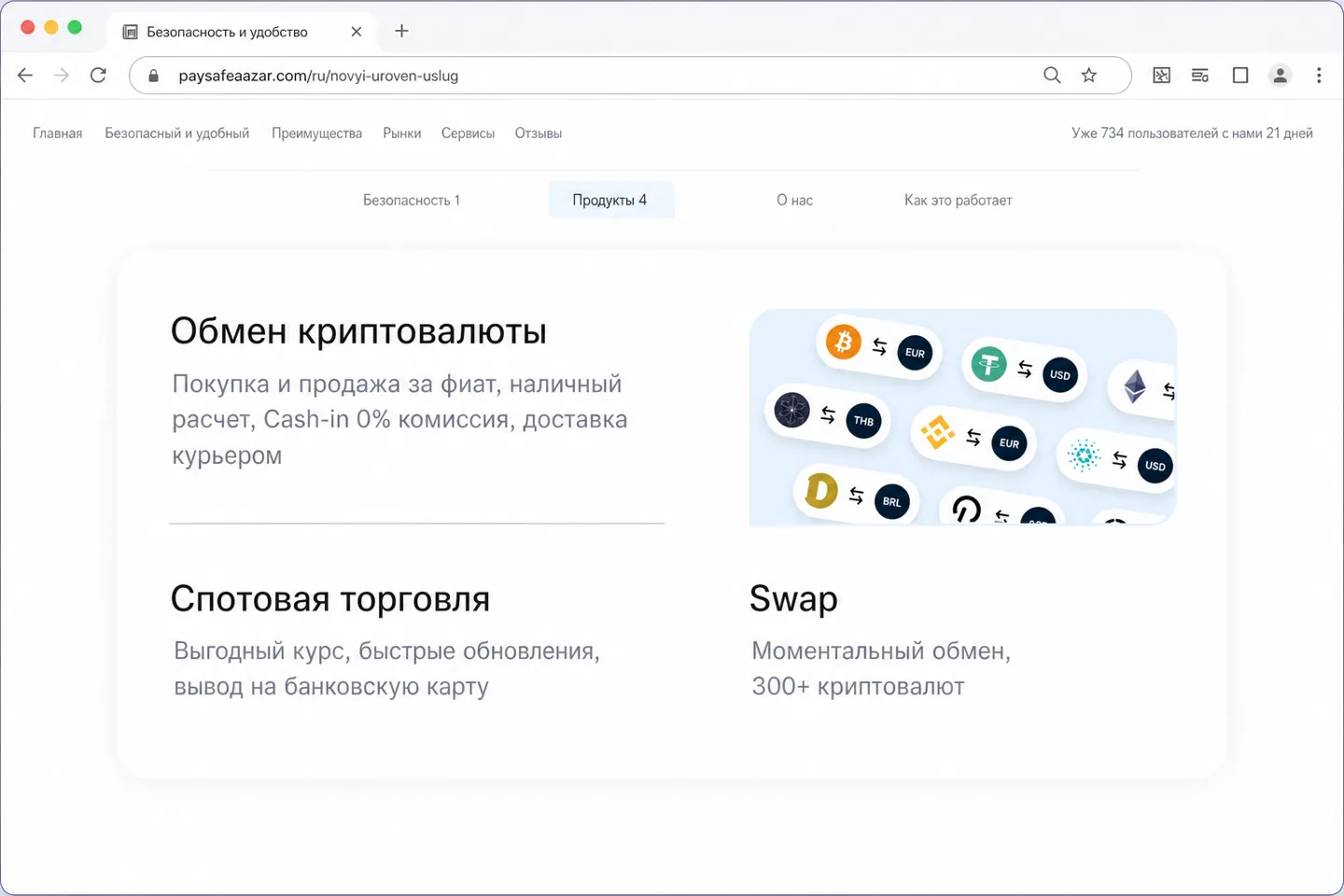This screenshot has height=896, width=1344.
Task: Click the crypto exchange pairs illustration
Action: 962,416
